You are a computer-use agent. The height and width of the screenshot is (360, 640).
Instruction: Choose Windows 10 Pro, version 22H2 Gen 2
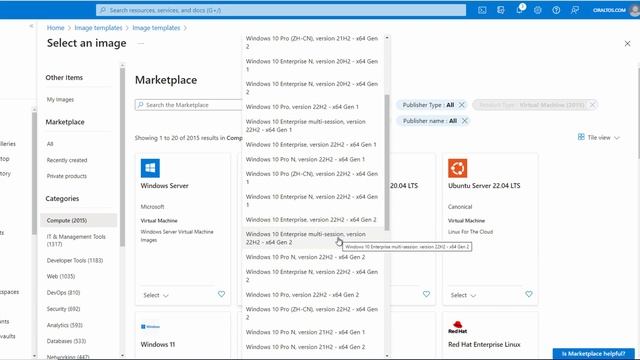[313, 295]
